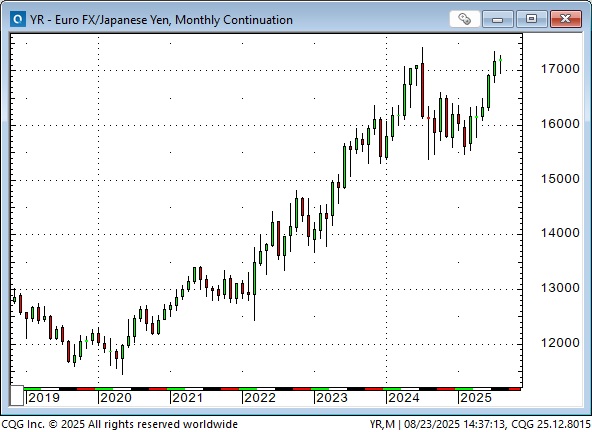This screenshot has height=432, width=592.
Task: Click the 17000 price scale label
Action: [x=560, y=69]
